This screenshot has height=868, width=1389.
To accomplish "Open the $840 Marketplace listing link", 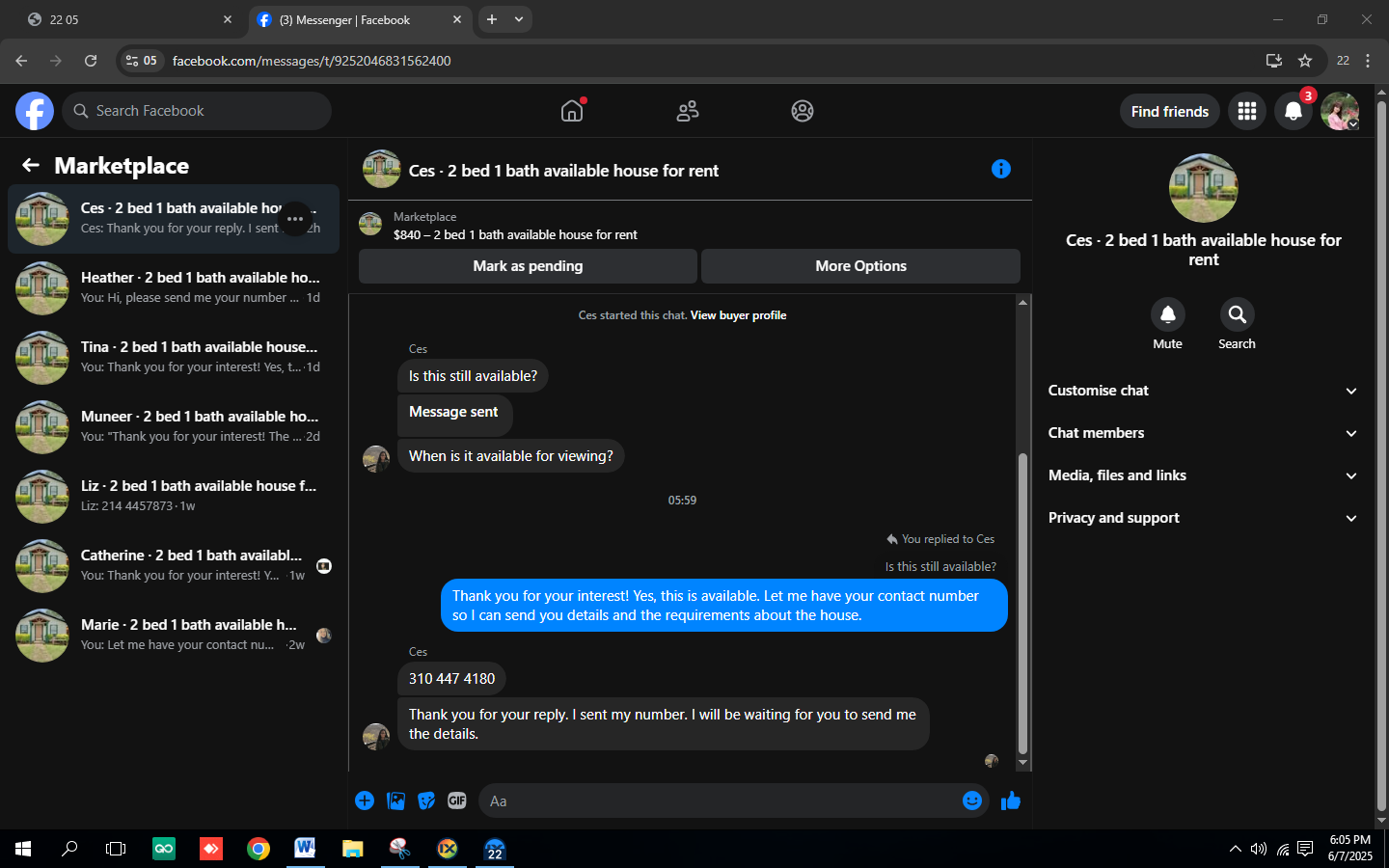I will tap(515, 234).
